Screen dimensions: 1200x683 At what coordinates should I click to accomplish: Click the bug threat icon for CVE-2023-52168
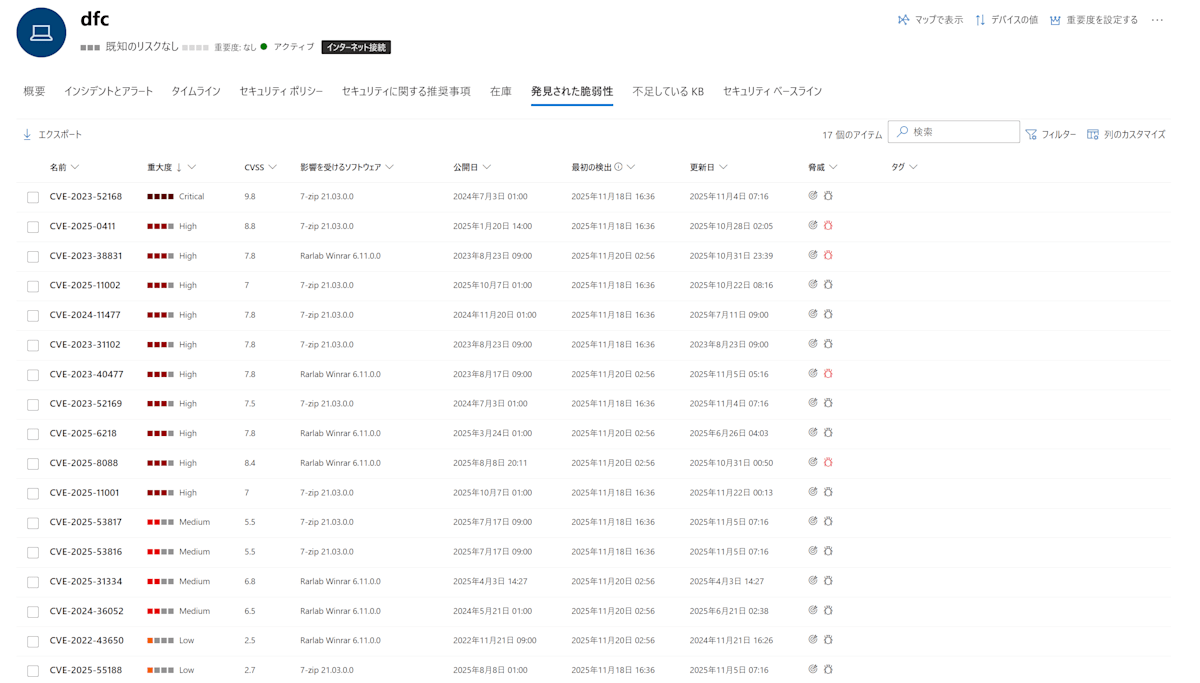pyautogui.click(x=828, y=196)
